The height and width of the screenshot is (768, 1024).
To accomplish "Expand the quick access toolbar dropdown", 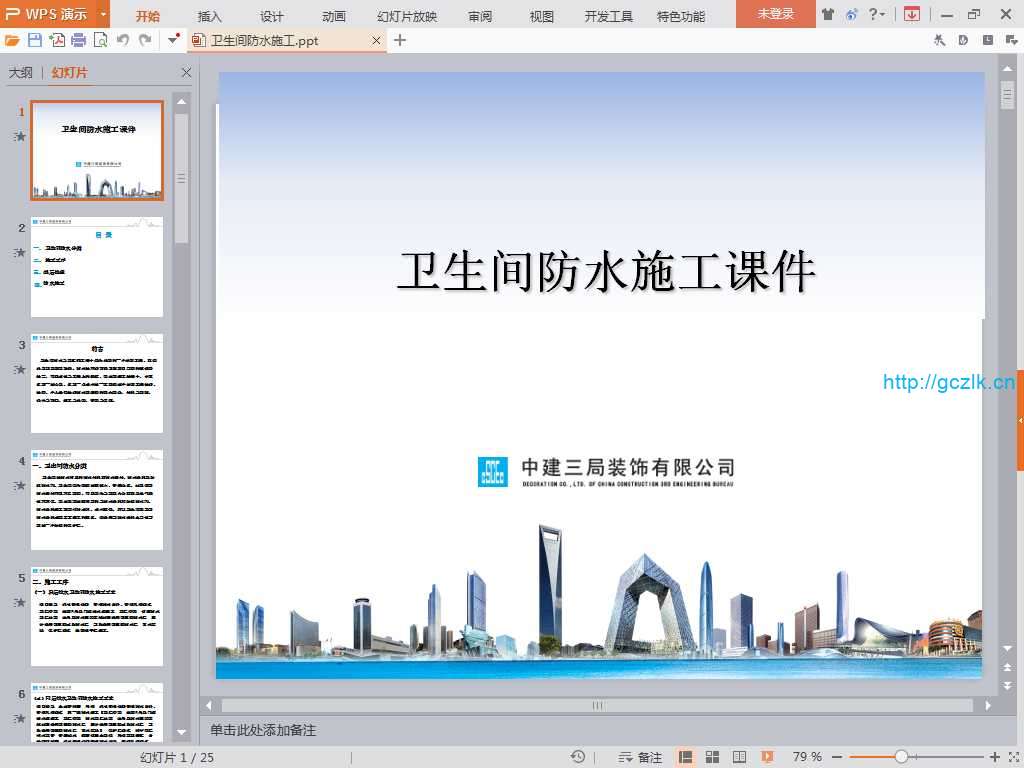I will tap(174, 40).
